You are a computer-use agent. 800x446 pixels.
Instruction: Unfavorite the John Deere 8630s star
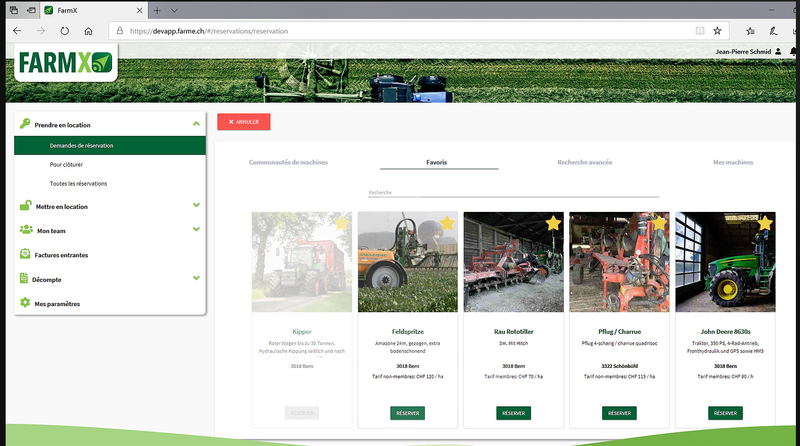[765, 222]
